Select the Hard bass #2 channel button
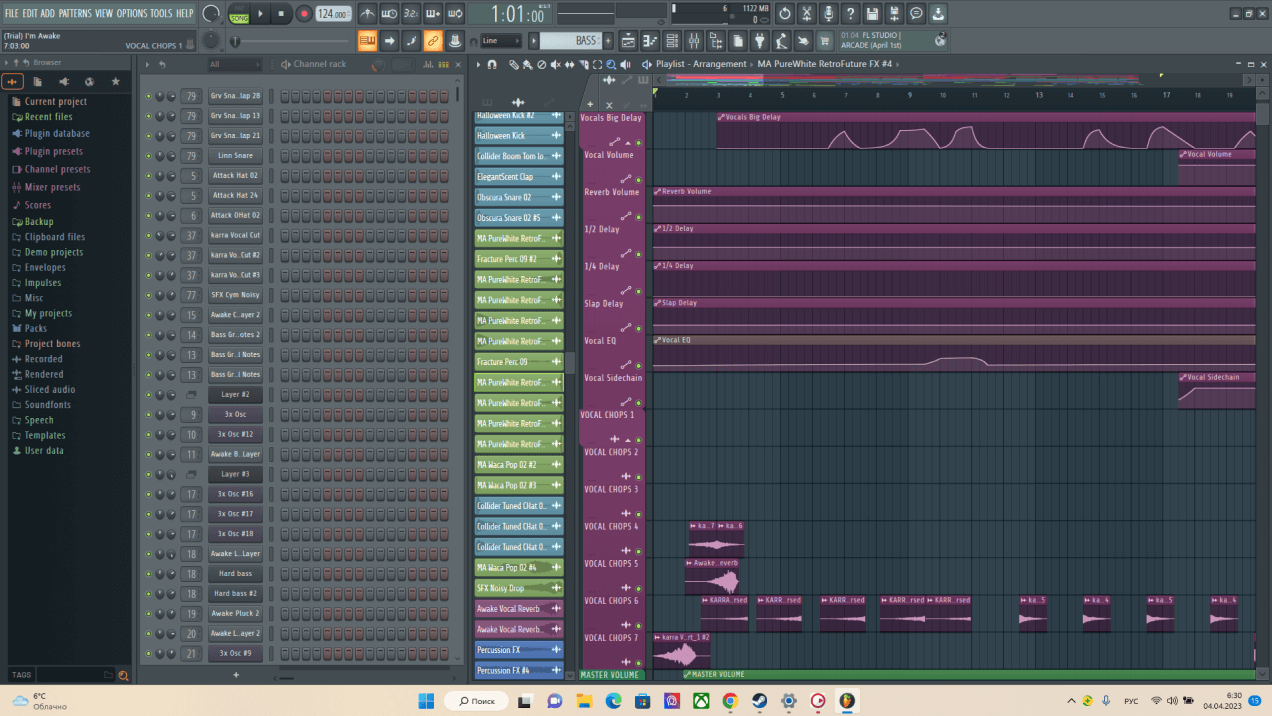Image resolution: width=1272 pixels, height=716 pixels. [235, 594]
